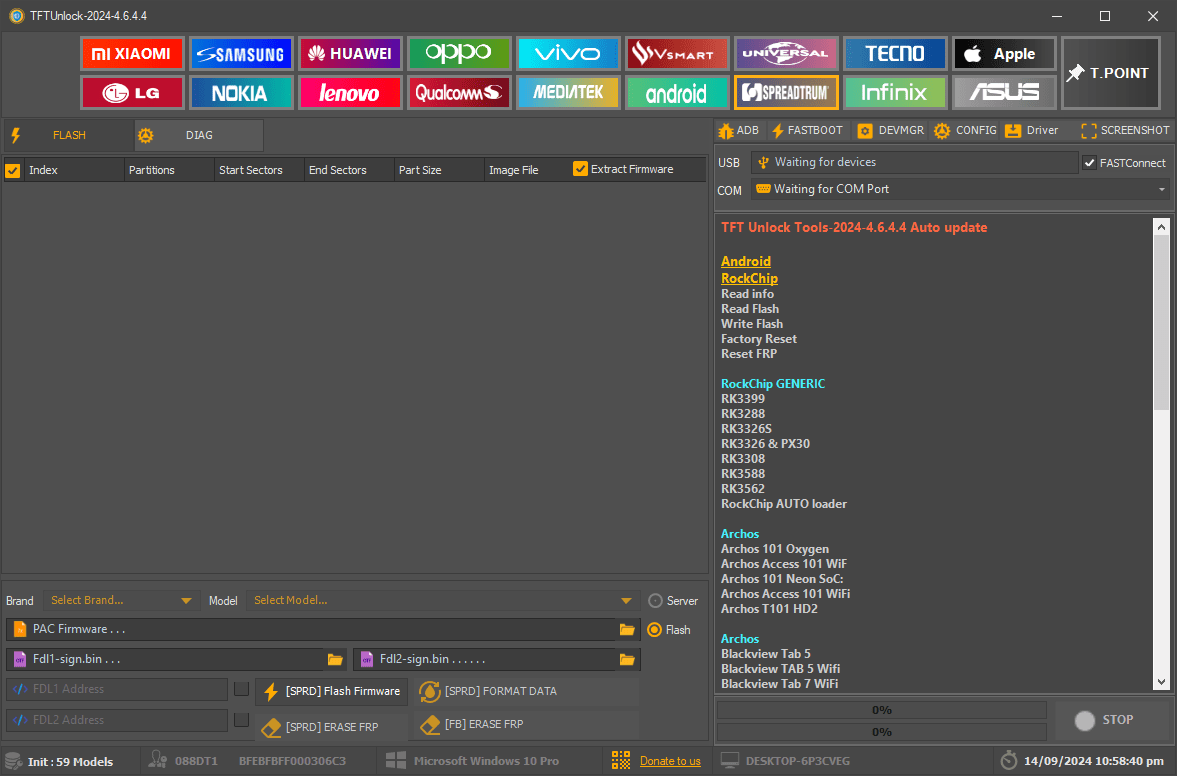
Task: Open the DEVMGR device manager
Action: point(892,131)
